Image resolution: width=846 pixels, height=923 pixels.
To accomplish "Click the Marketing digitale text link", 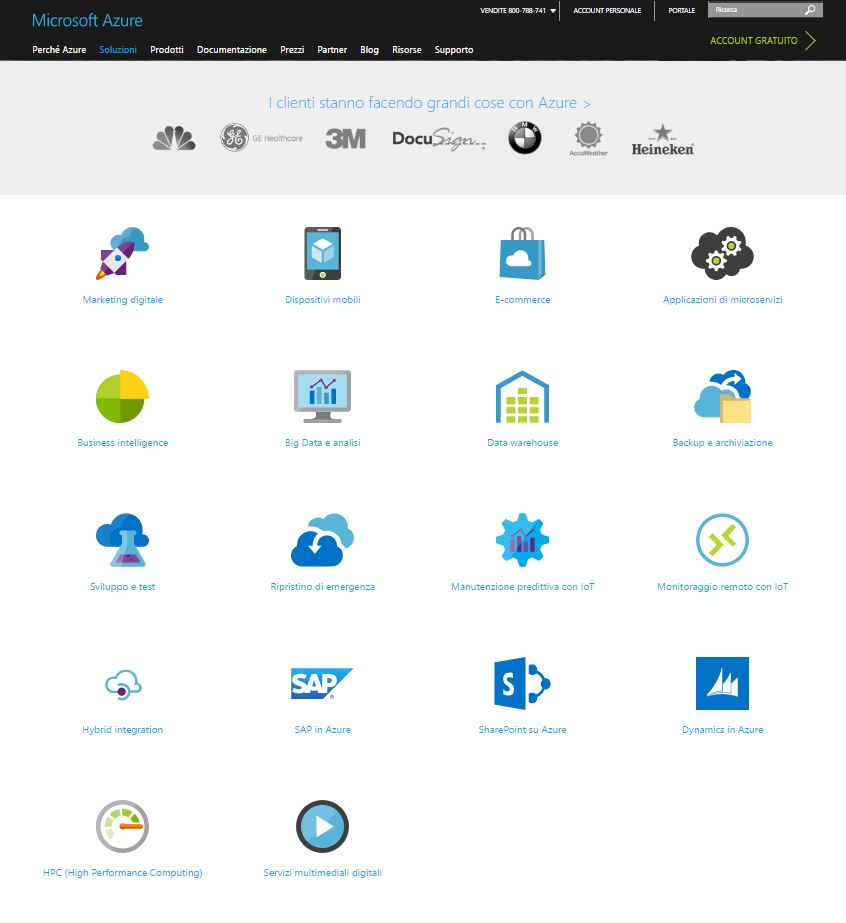I will [x=122, y=300].
